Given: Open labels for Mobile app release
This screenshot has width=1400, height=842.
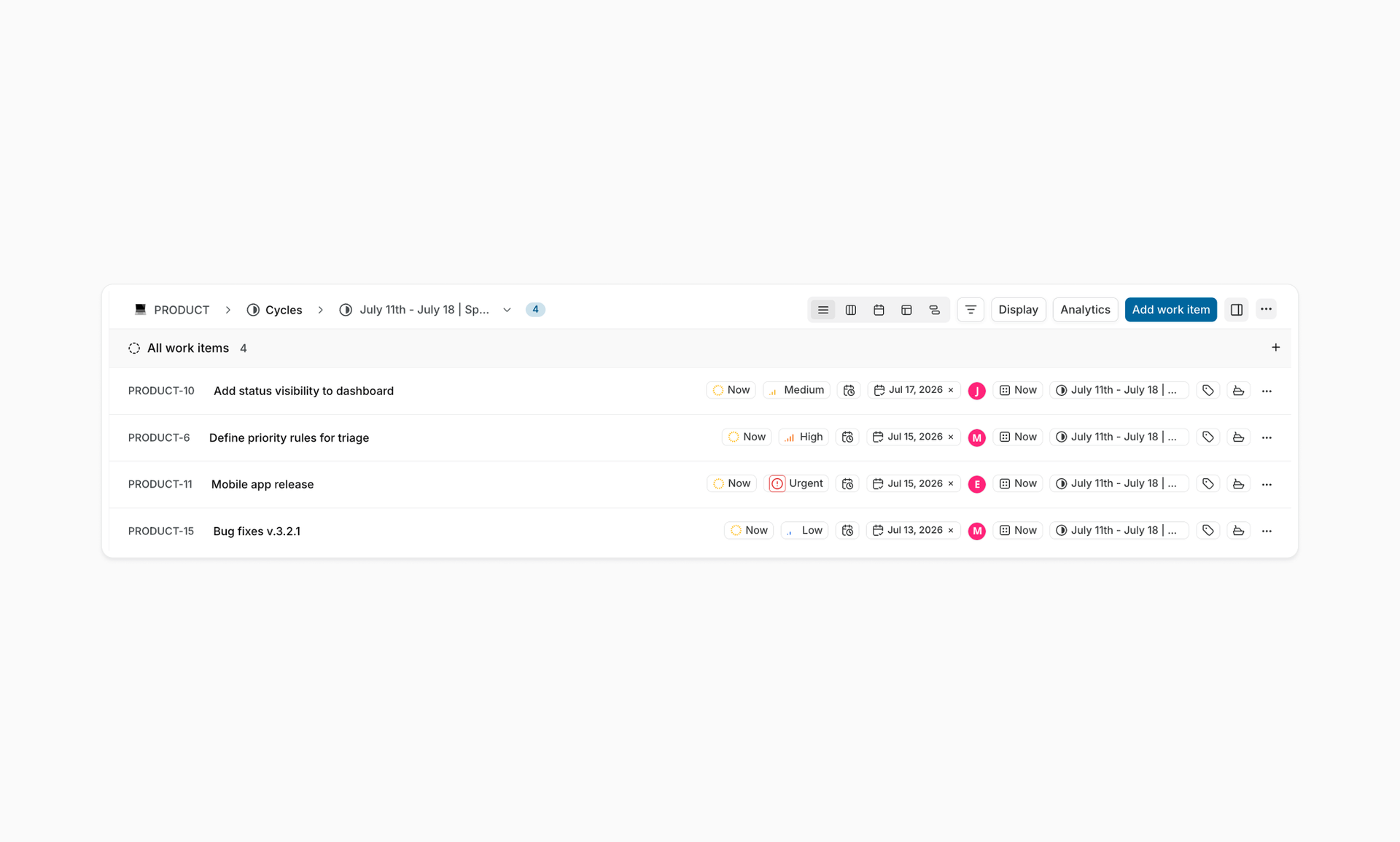Looking at the screenshot, I should click(1208, 484).
